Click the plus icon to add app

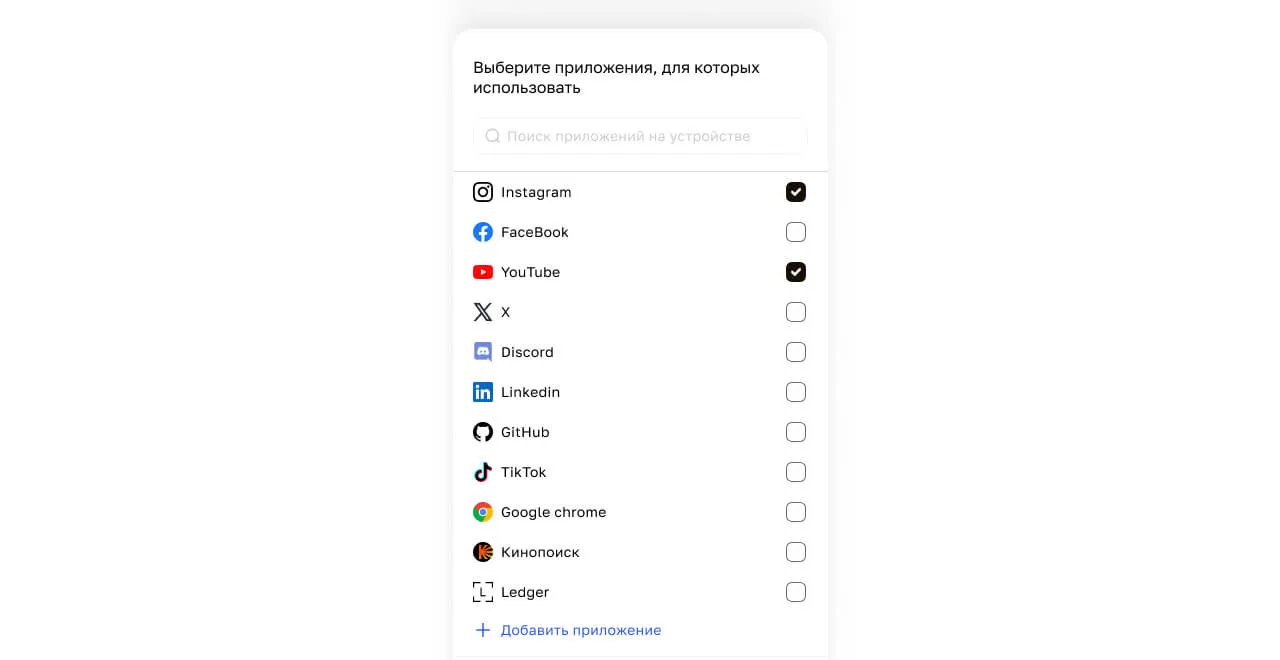(x=483, y=630)
